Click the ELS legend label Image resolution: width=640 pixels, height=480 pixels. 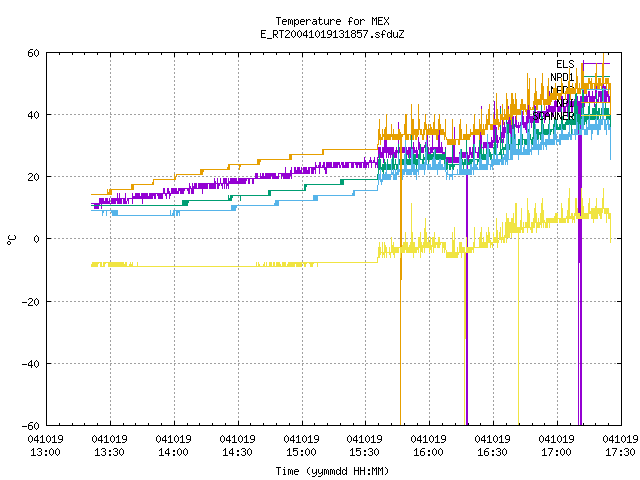pos(565,64)
